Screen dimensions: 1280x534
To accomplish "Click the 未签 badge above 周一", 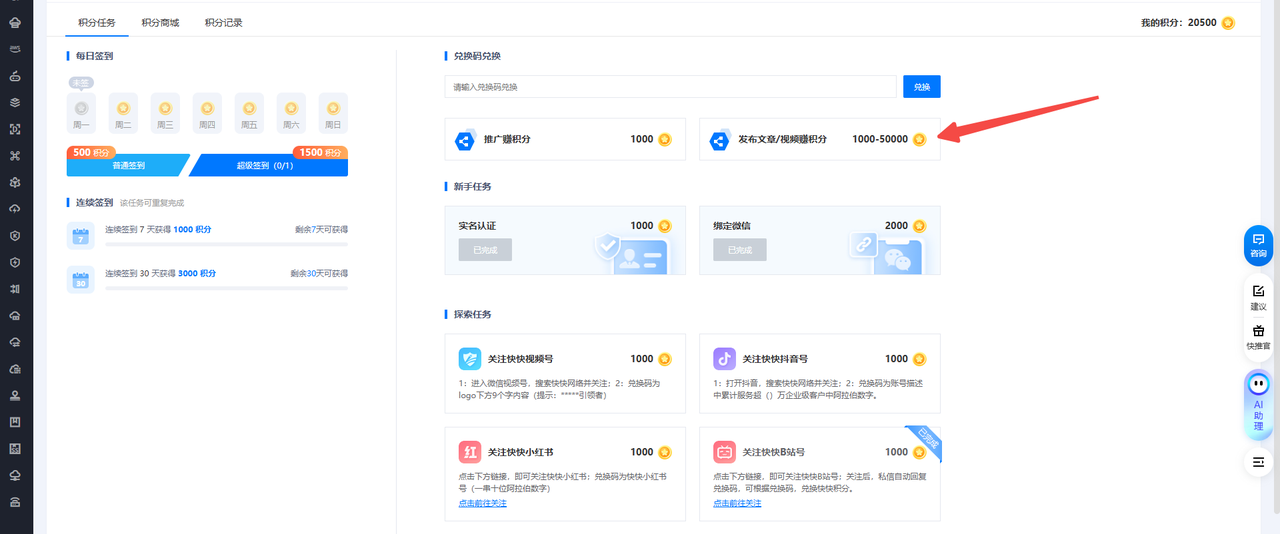I will [x=81, y=83].
